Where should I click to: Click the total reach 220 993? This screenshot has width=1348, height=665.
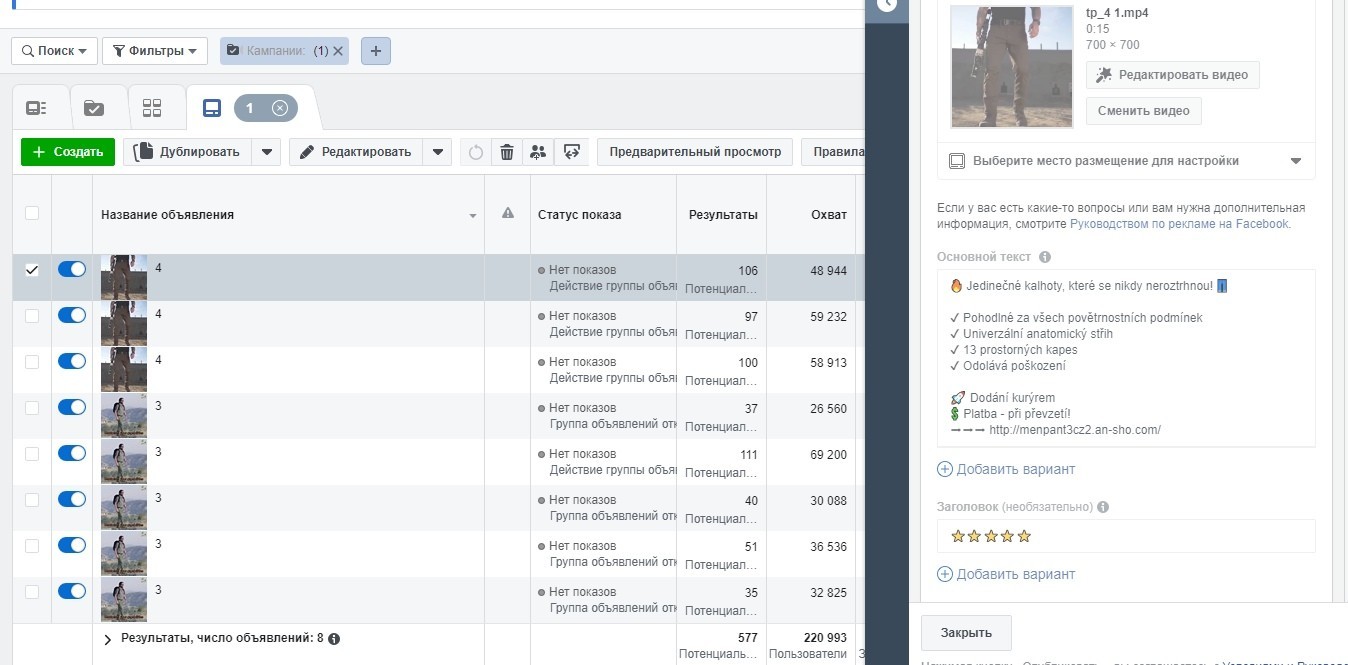[826, 638]
